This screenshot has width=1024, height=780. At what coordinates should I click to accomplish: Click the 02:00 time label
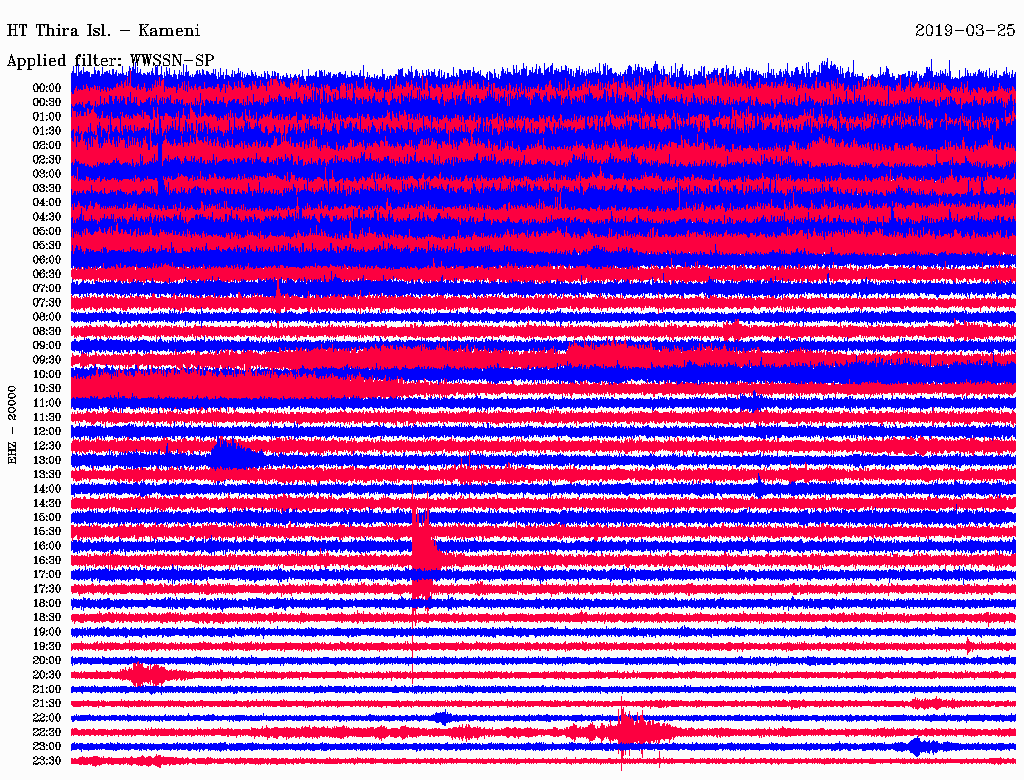(47, 146)
